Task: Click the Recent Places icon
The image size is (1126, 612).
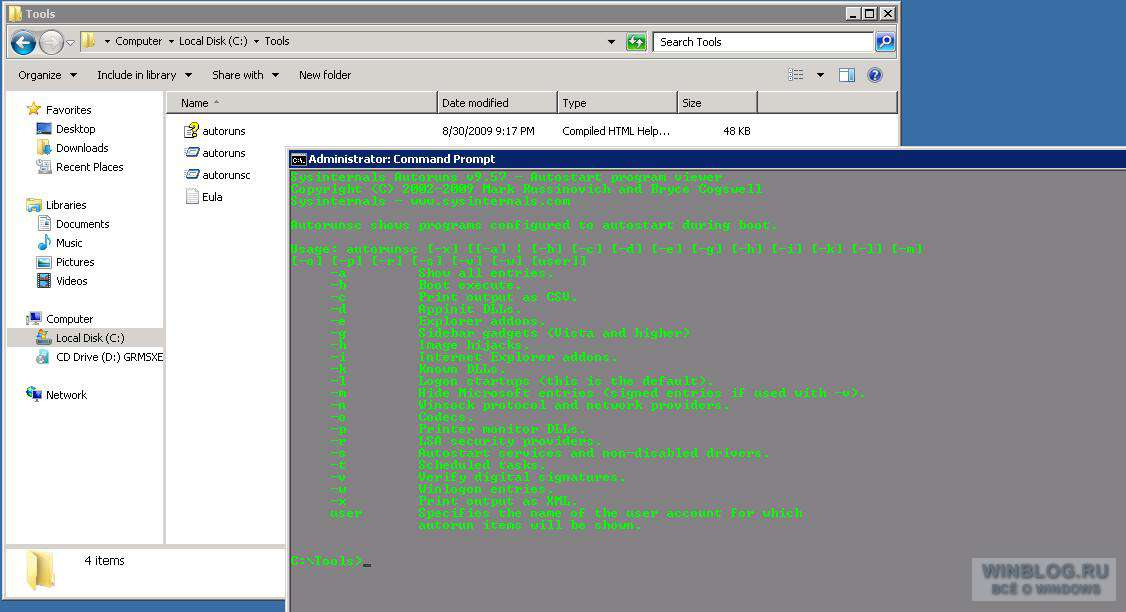Action: tap(44, 167)
